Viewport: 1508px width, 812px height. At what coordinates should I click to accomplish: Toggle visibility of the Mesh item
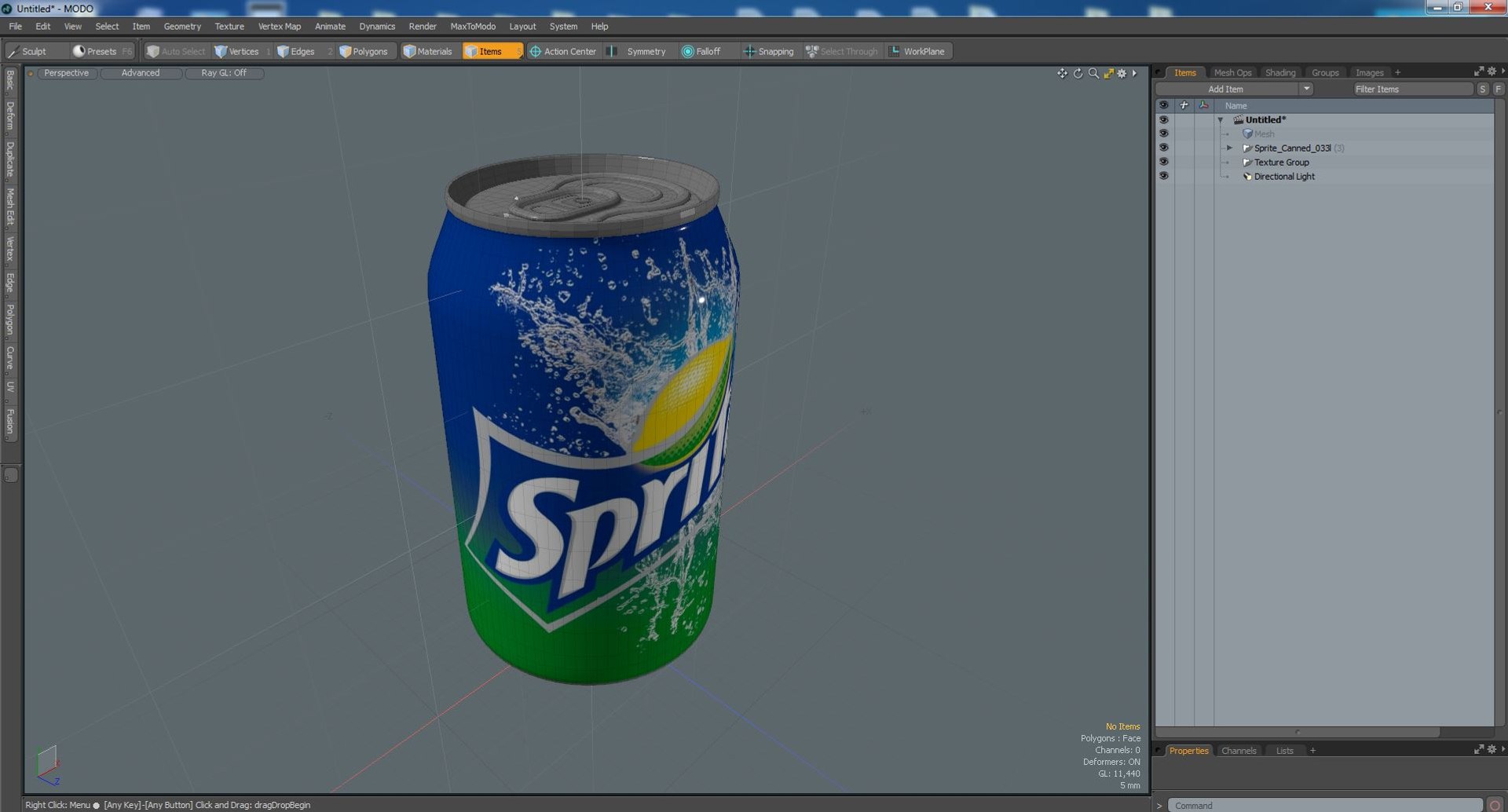coord(1164,134)
